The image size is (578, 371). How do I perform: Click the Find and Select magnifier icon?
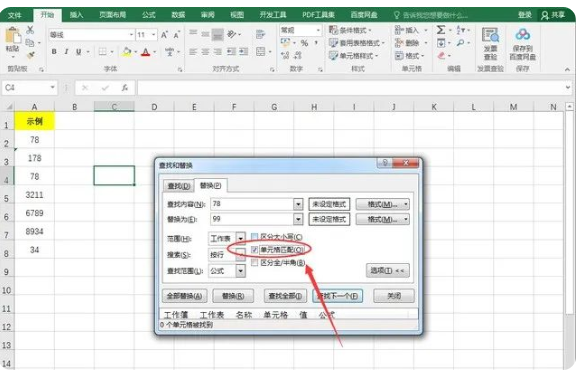(x=460, y=43)
